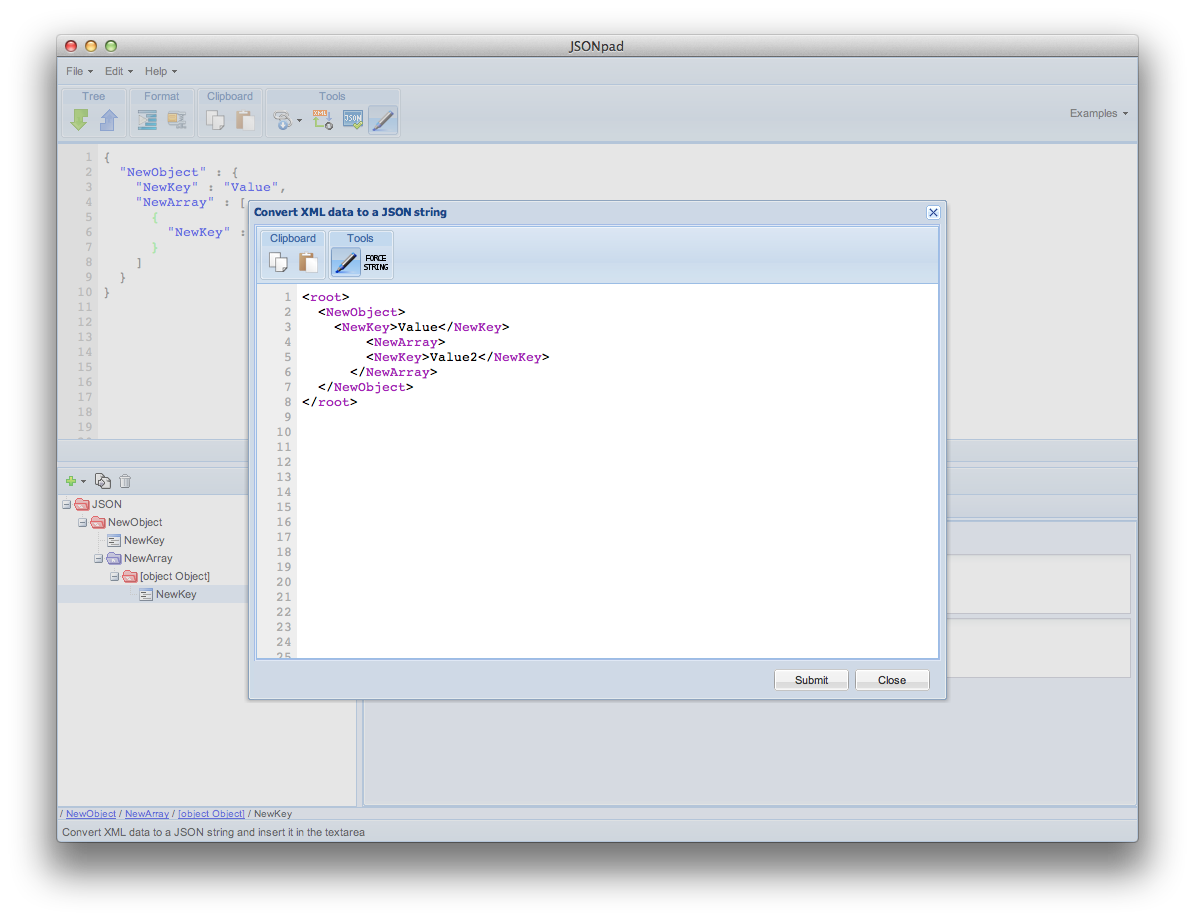This screenshot has height=921, width=1195.
Task: Click the Clipboard group label in the dialog
Action: (293, 238)
